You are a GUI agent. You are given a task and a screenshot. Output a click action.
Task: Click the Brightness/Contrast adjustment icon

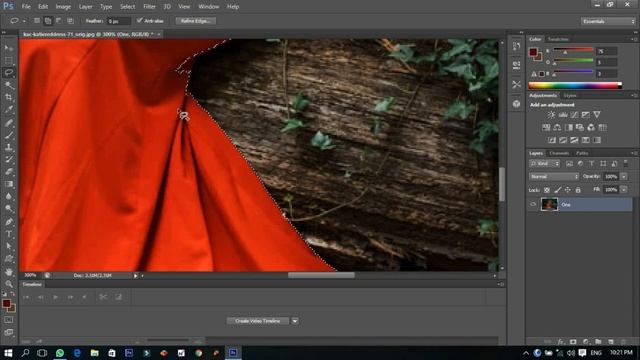pyautogui.click(x=551, y=115)
